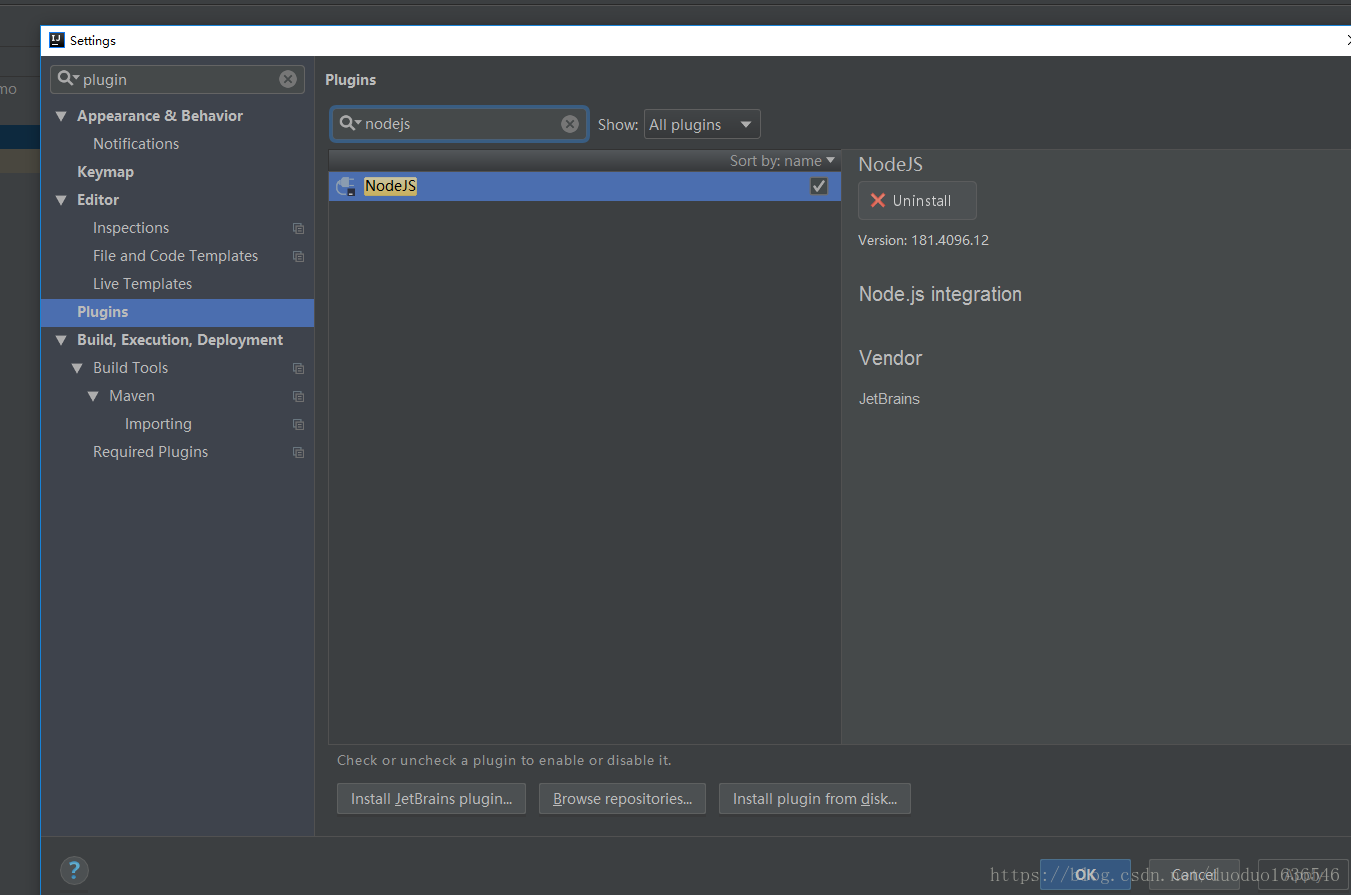
Task: Open the 'Sort by: name' dropdown
Action: click(x=782, y=160)
